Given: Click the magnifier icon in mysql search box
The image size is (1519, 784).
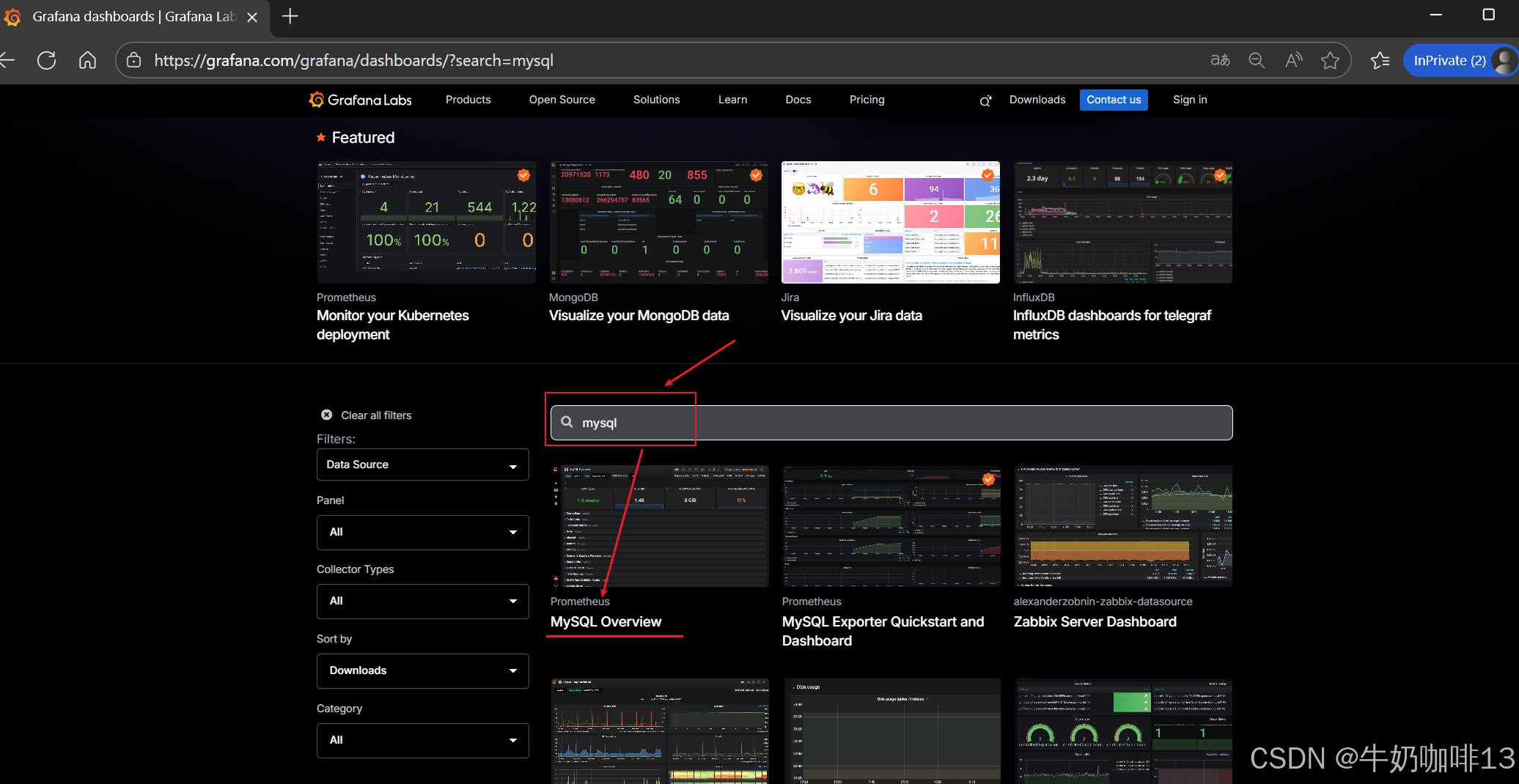Looking at the screenshot, I should pyautogui.click(x=567, y=422).
